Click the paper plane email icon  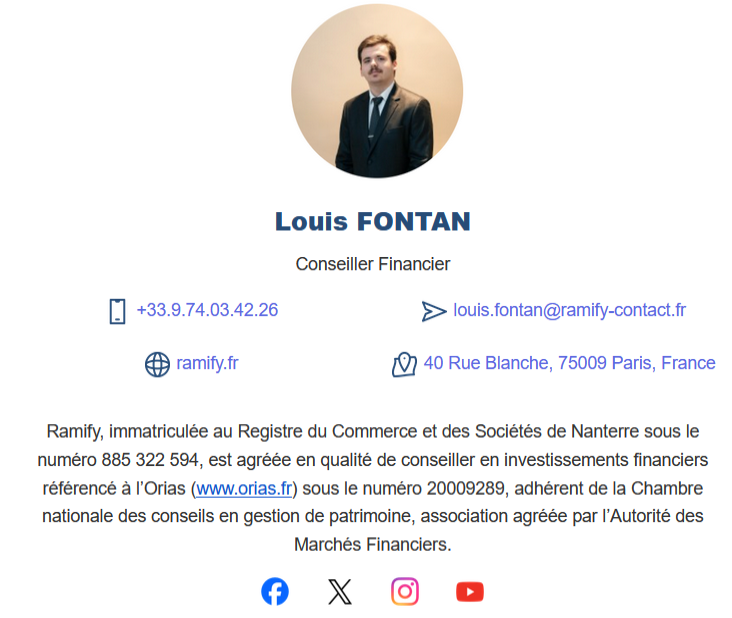[434, 311]
